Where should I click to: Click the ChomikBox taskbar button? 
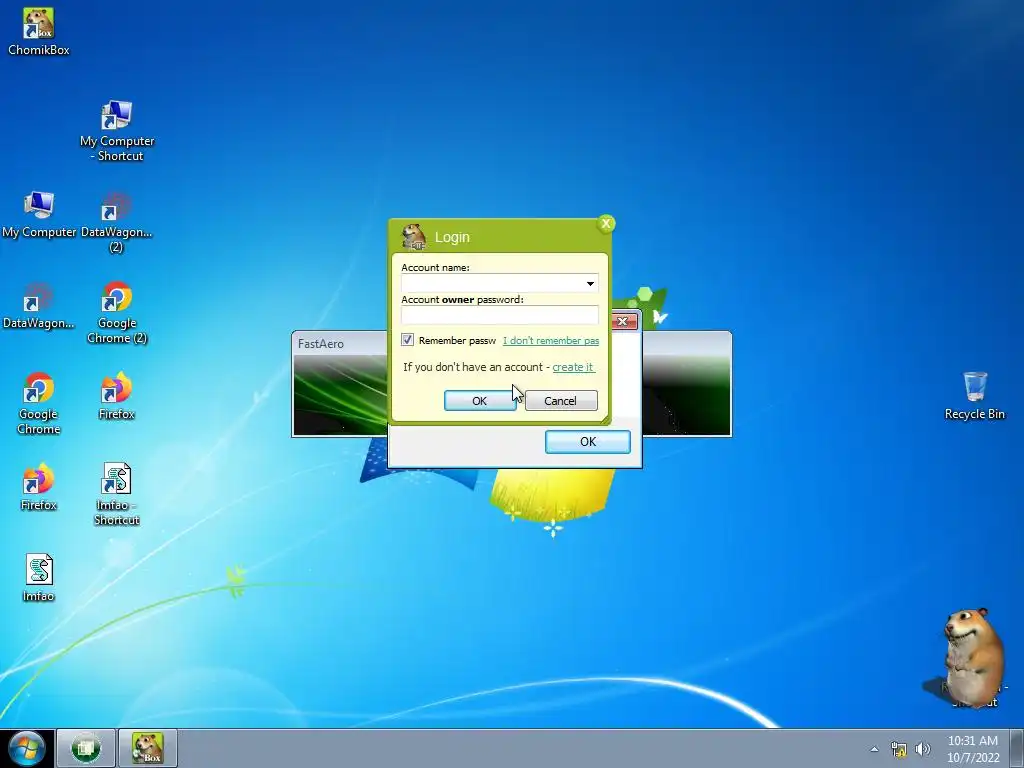point(148,748)
